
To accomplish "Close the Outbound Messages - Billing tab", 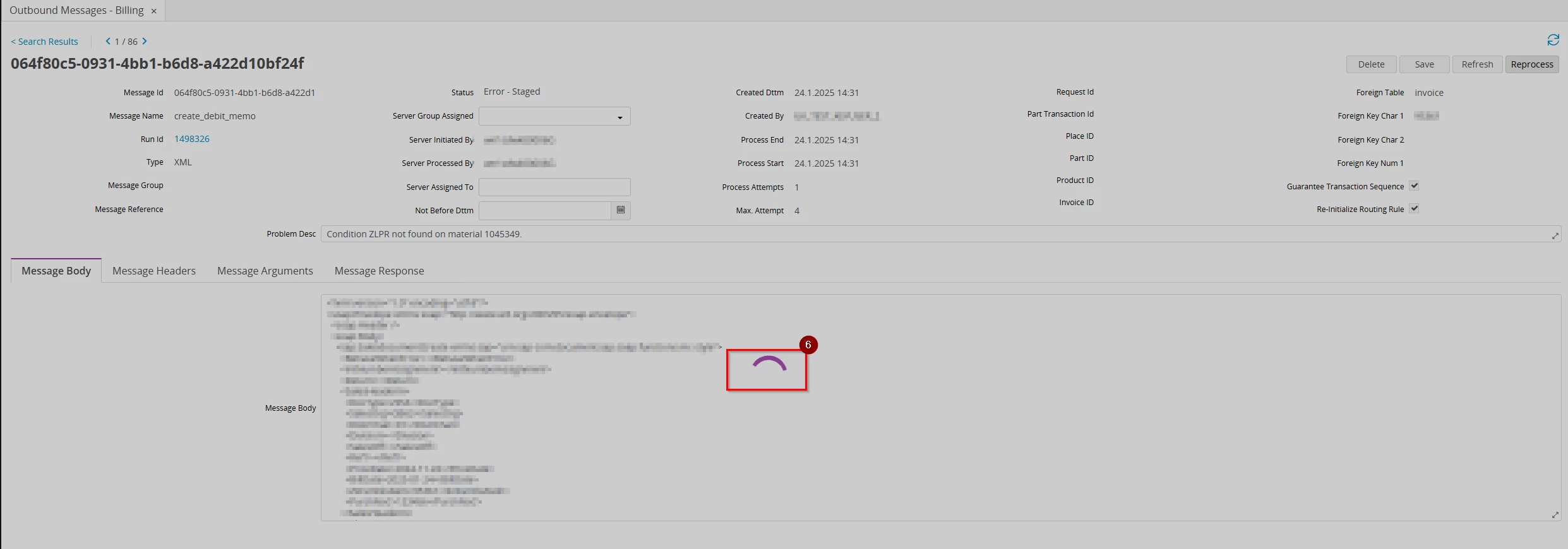I will click(153, 11).
